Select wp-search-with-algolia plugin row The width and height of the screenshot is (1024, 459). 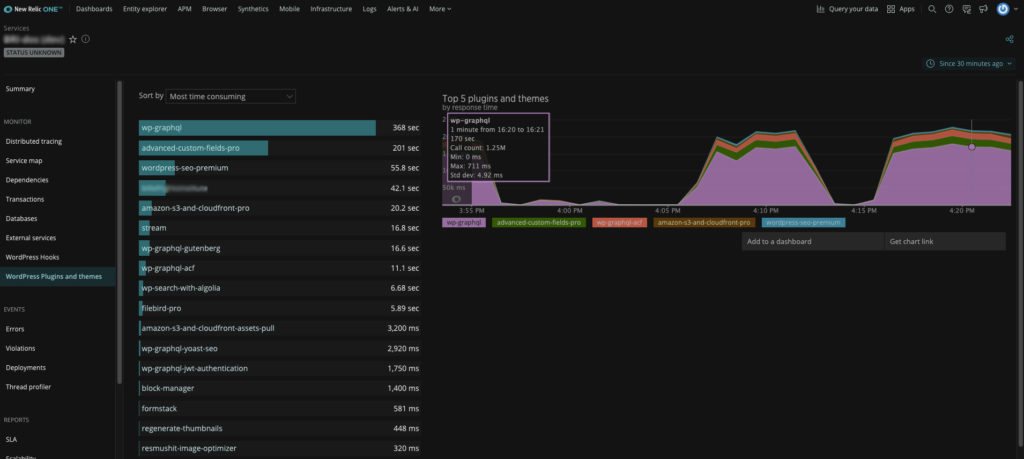280,288
